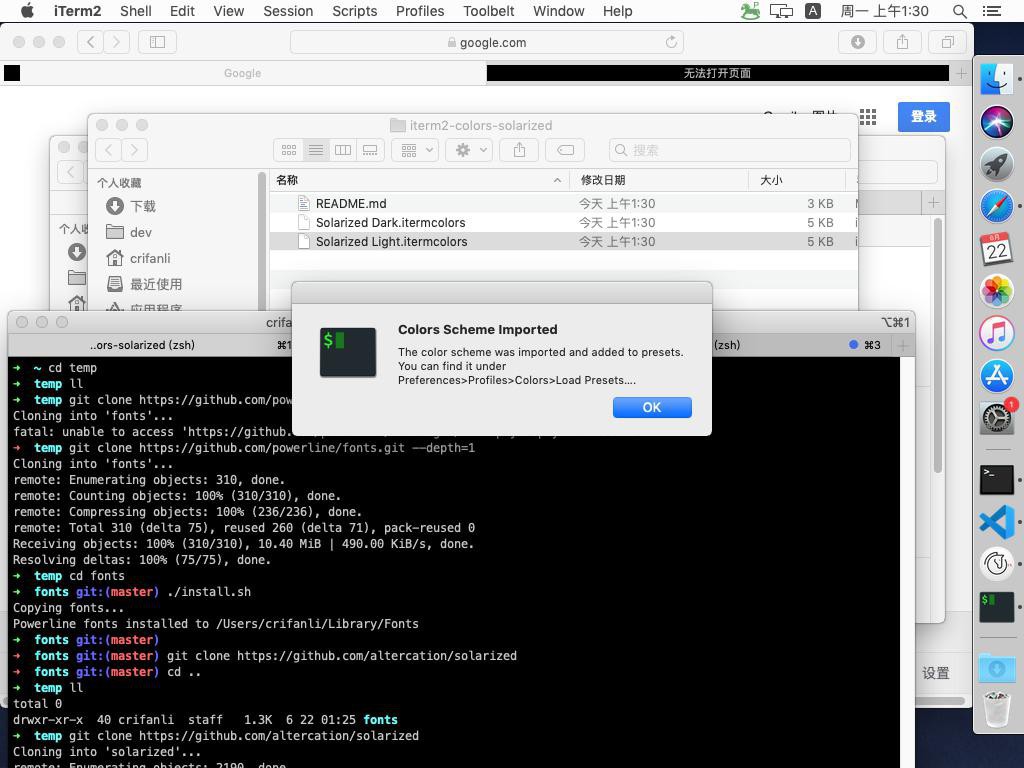Select README.md file

564,204
